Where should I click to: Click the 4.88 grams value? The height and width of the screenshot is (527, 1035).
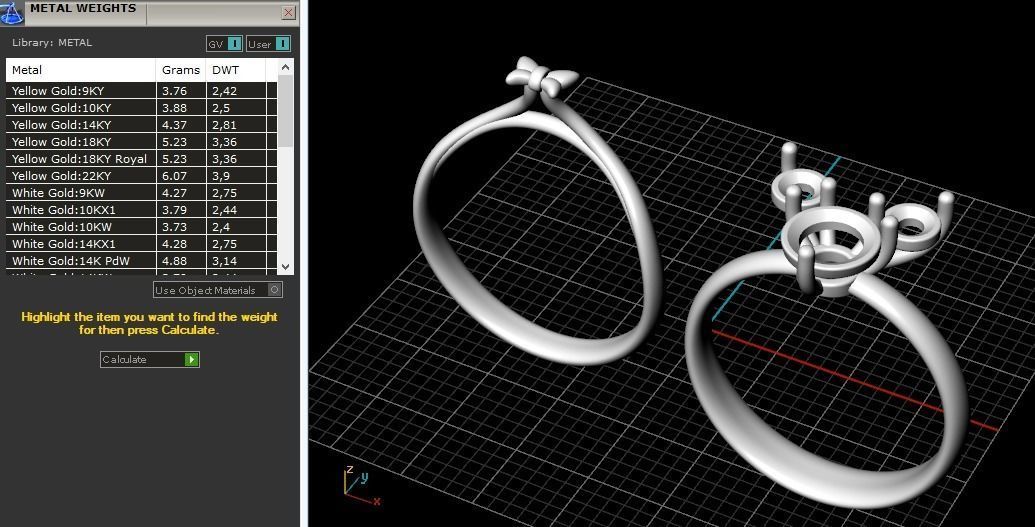point(174,261)
